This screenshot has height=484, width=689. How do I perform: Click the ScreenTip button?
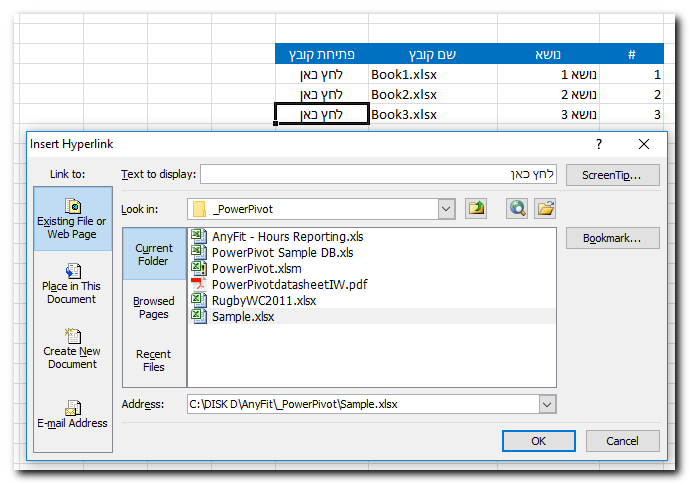pos(612,175)
